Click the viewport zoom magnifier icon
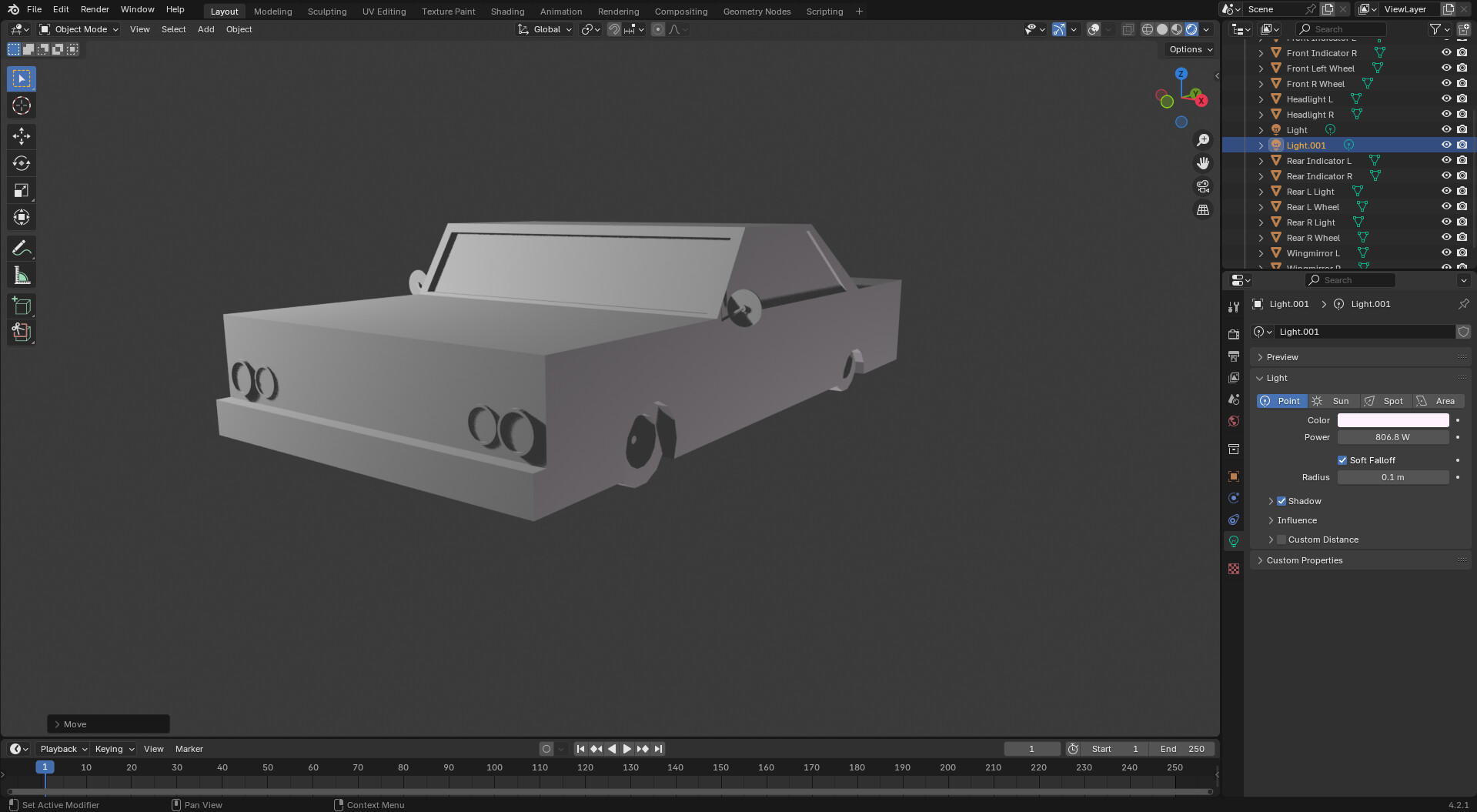This screenshot has width=1477, height=812. click(1203, 139)
